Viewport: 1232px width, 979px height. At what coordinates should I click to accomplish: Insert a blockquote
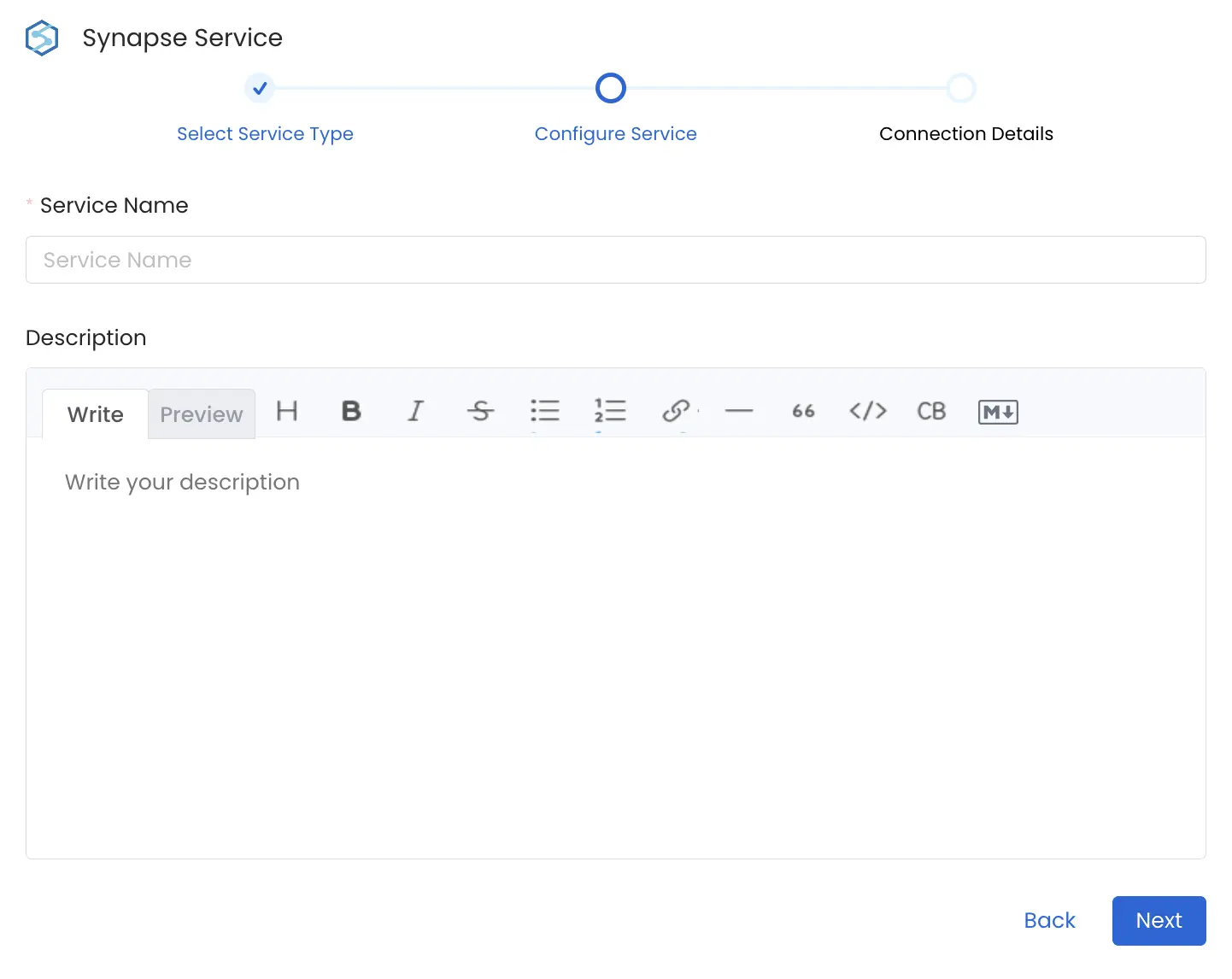pyautogui.click(x=803, y=412)
